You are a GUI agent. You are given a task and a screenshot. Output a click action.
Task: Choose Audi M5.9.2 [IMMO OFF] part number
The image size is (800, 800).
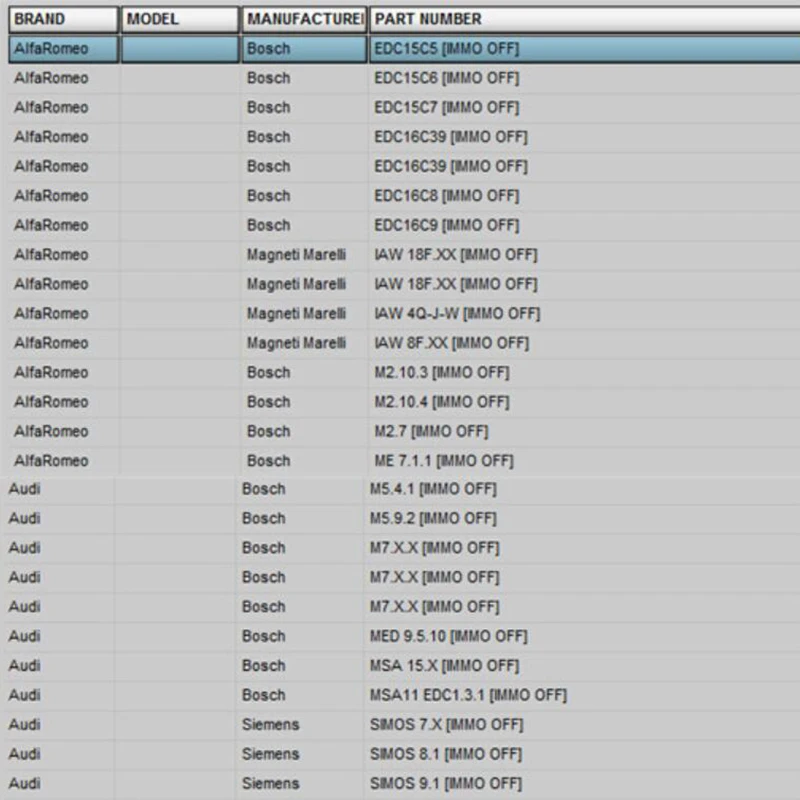point(433,519)
